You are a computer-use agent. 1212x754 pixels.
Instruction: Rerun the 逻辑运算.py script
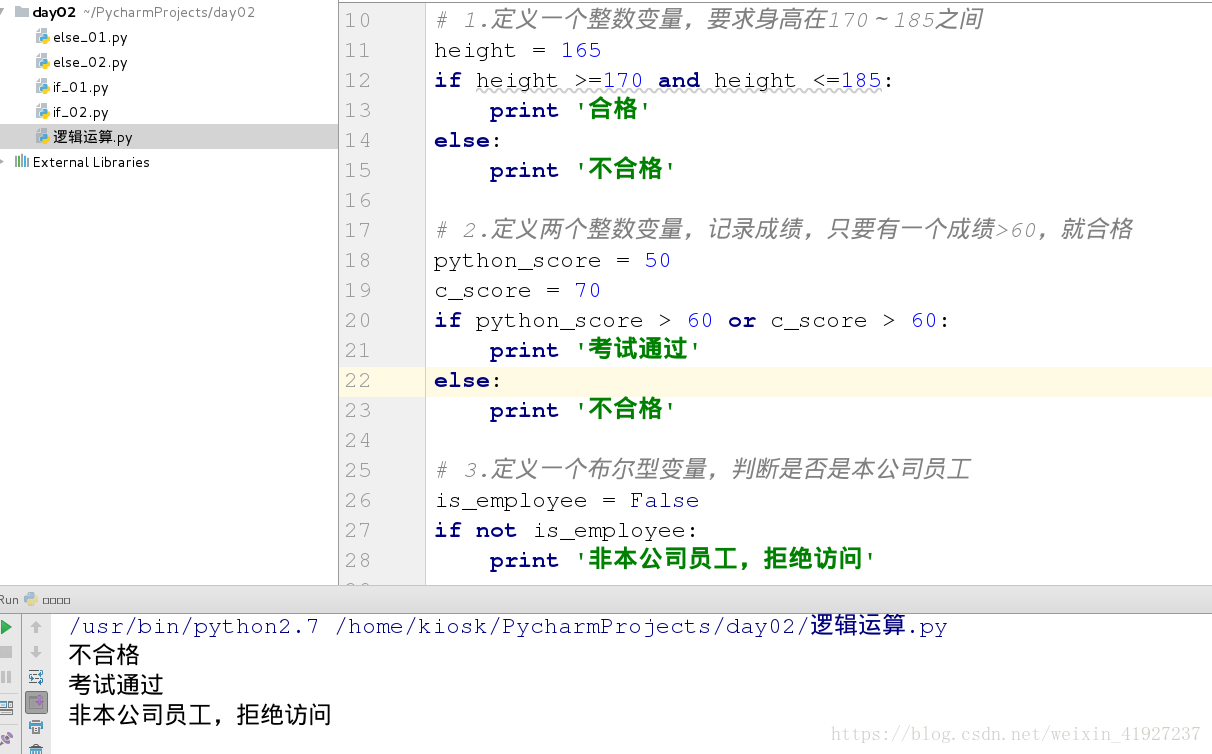pos(8,627)
